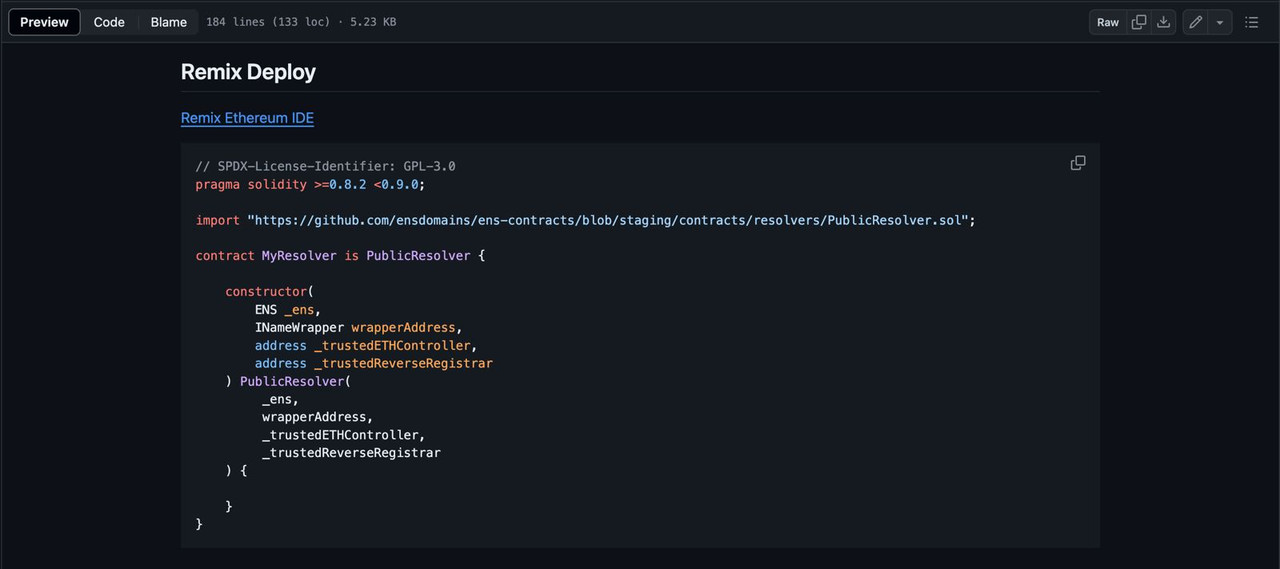This screenshot has width=1280, height=569.
Task: Click the INameWrapper wrapperAddress parameter
Action: [358, 328]
